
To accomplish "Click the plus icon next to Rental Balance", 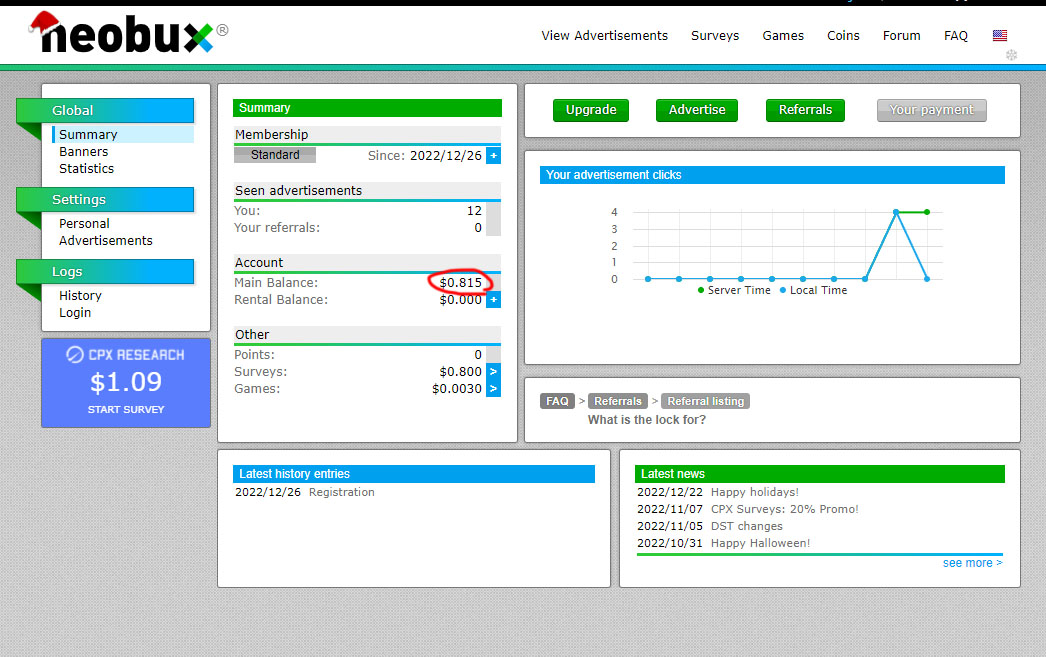I will point(493,299).
